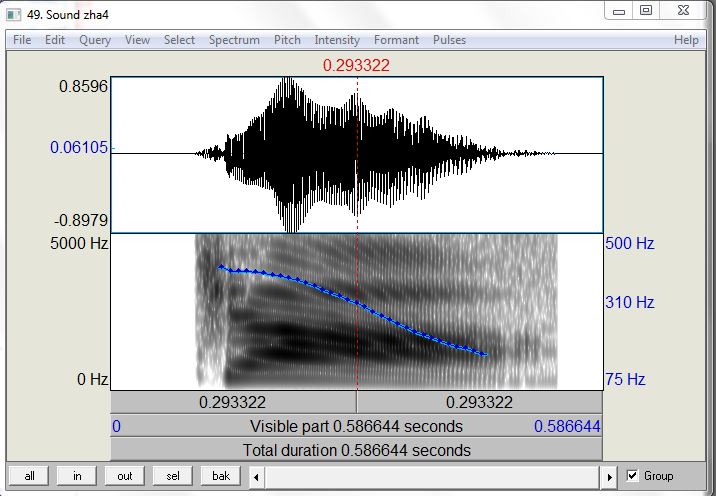Open the Pitch menu
This screenshot has width=716, height=496.
tap(287, 40)
